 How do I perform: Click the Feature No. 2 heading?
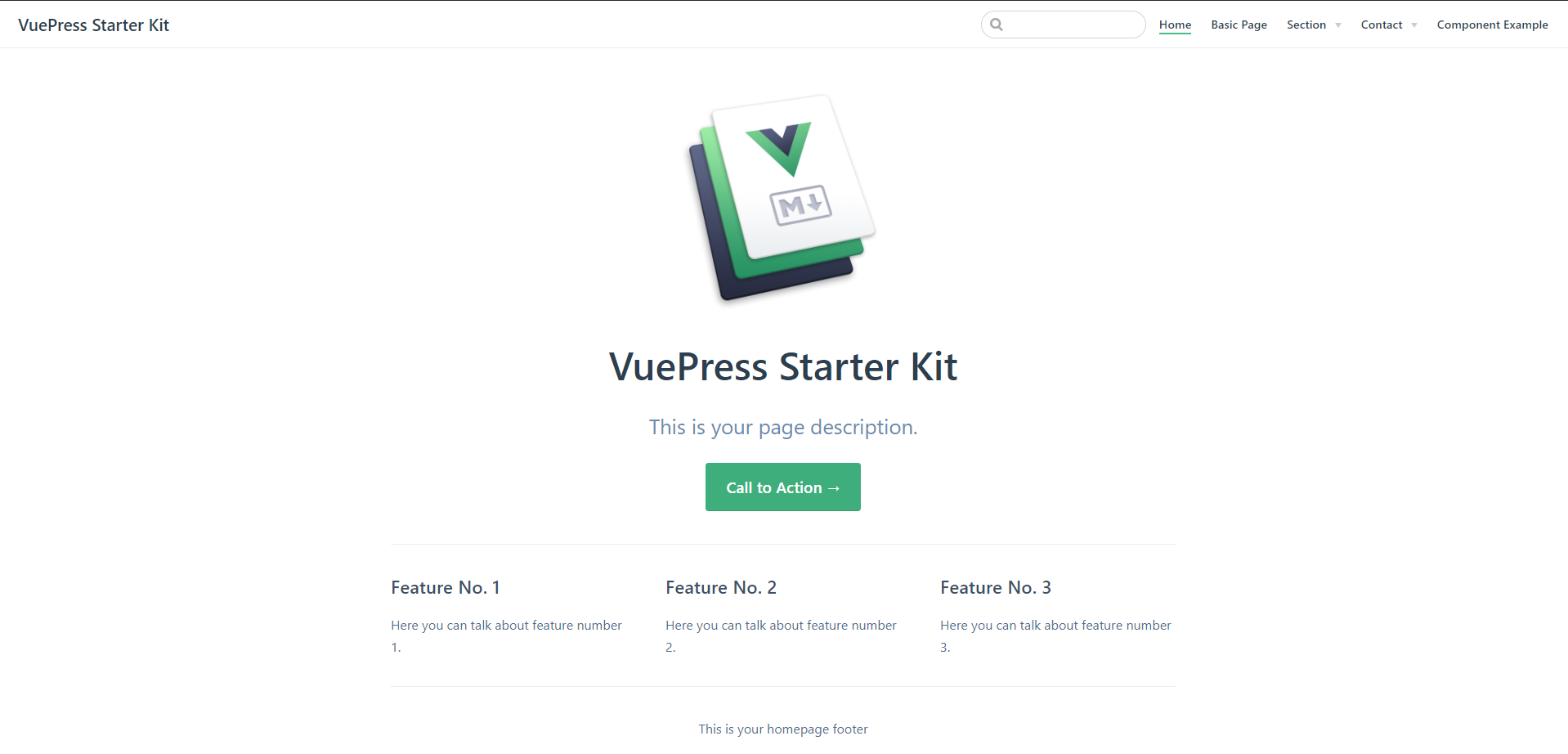point(721,587)
